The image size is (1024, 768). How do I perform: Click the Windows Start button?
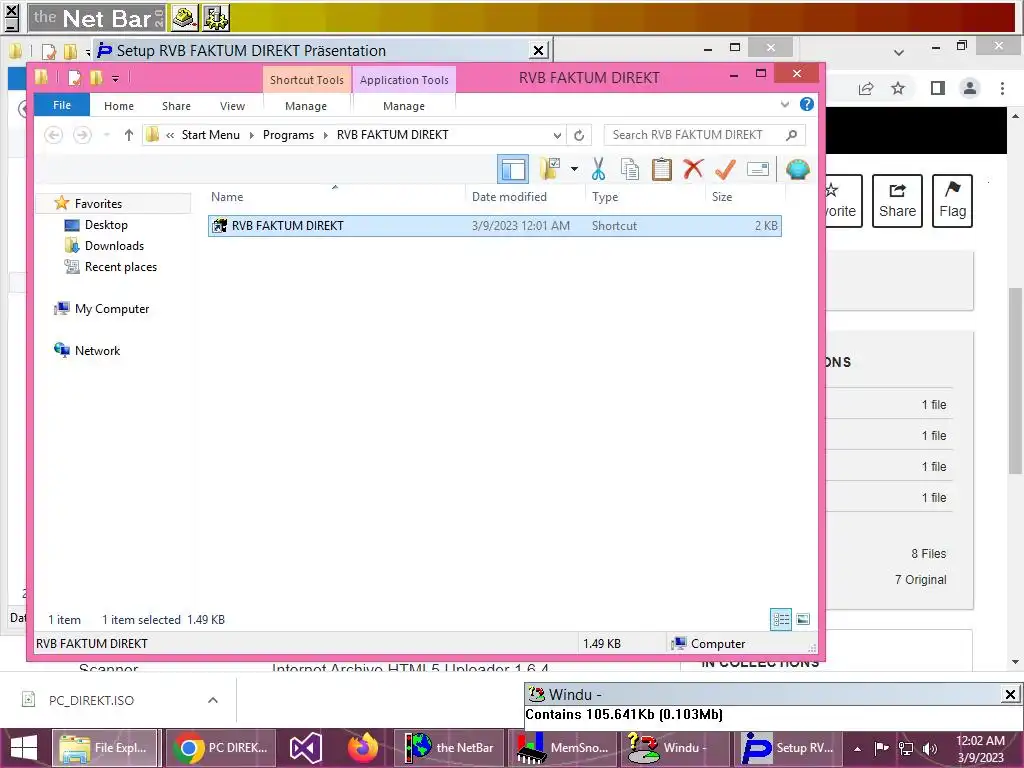[24, 748]
